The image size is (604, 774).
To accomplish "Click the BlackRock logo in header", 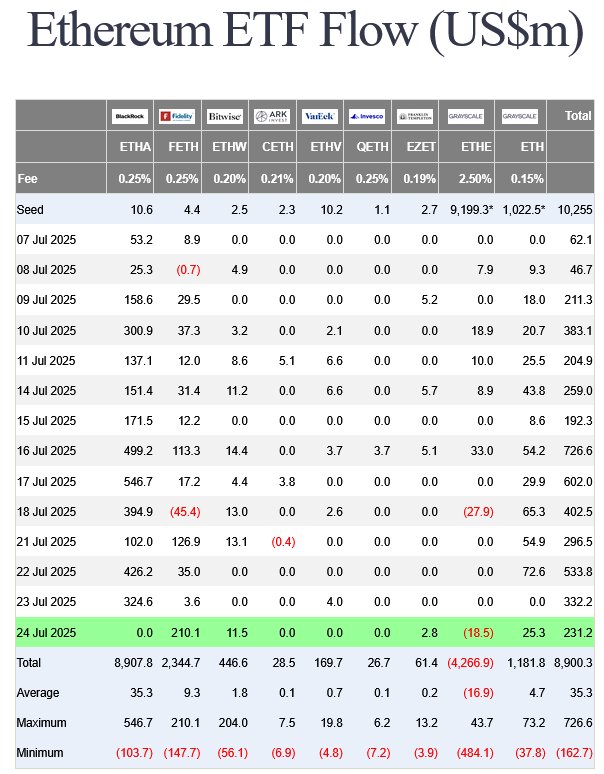I will tap(130, 116).
